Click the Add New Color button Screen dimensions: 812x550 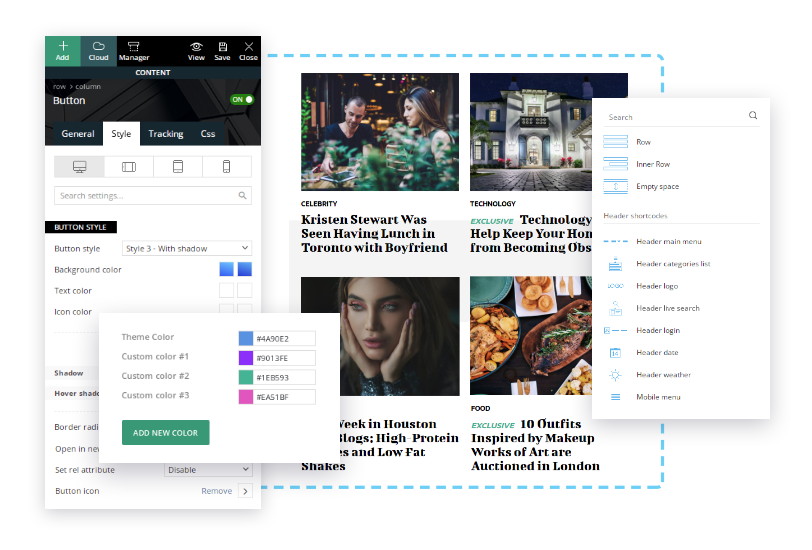pyautogui.click(x=165, y=432)
